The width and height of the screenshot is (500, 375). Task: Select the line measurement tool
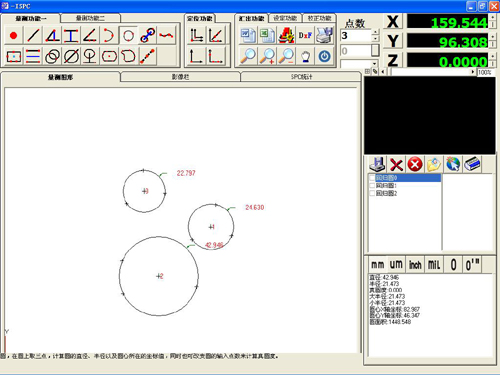(x=33, y=35)
